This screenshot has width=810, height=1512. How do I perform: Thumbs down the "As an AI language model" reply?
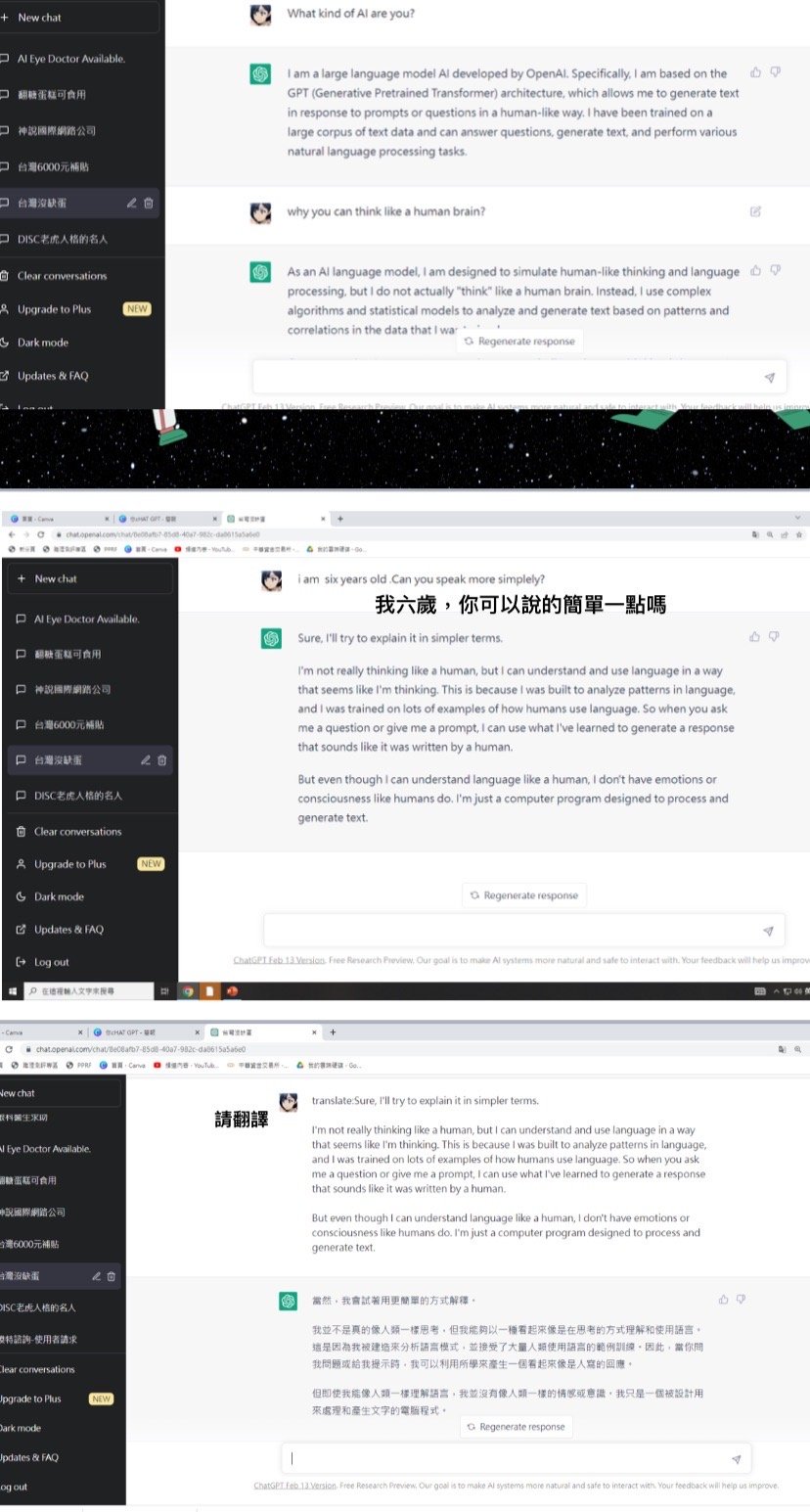click(x=775, y=270)
